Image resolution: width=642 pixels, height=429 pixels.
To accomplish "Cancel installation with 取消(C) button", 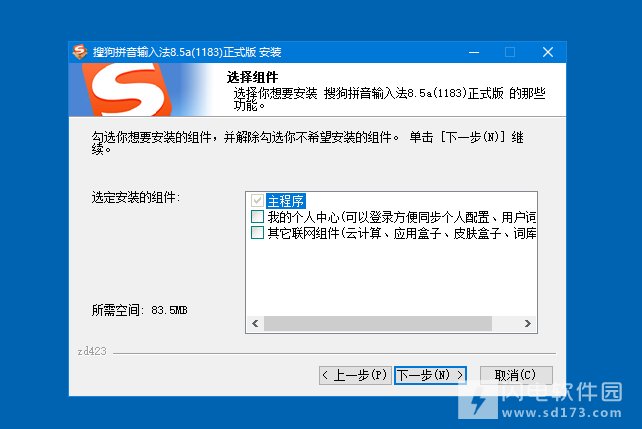I will click(516, 375).
